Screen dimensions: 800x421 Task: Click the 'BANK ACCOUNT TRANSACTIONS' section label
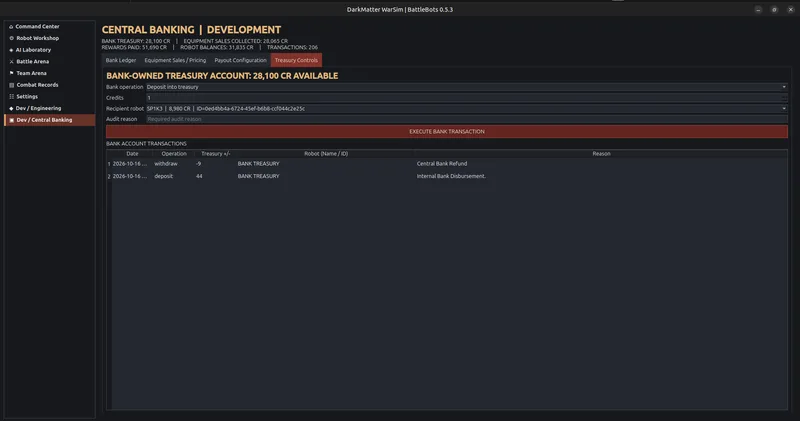[x=146, y=144]
